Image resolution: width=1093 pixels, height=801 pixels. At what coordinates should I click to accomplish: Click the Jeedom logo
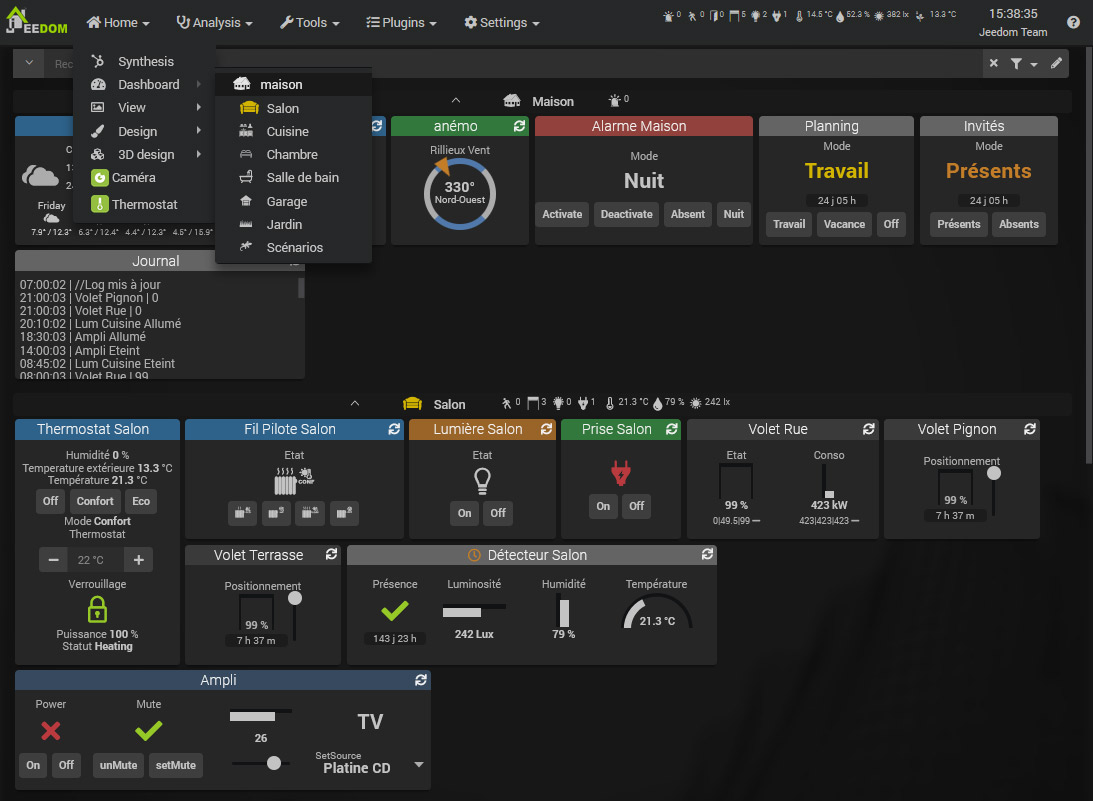point(36,21)
